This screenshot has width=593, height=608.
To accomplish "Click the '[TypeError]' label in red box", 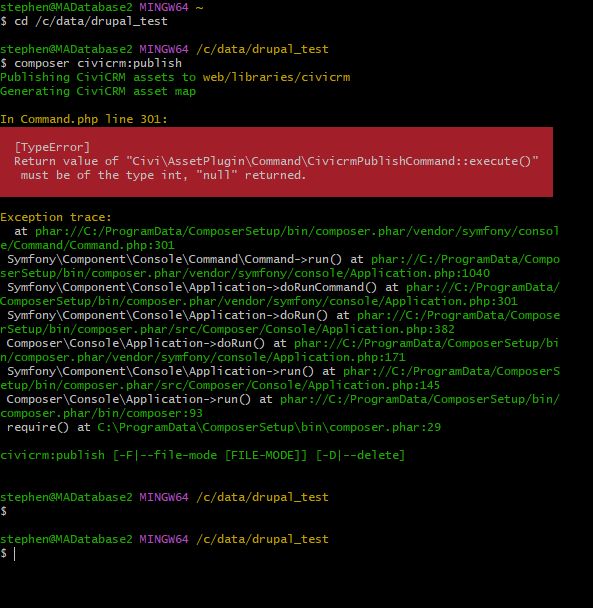I will tap(52, 147).
